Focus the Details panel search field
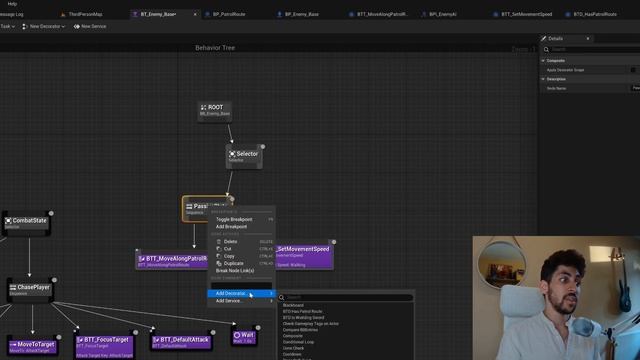Viewport: 640px width, 360px height. click(x=594, y=49)
